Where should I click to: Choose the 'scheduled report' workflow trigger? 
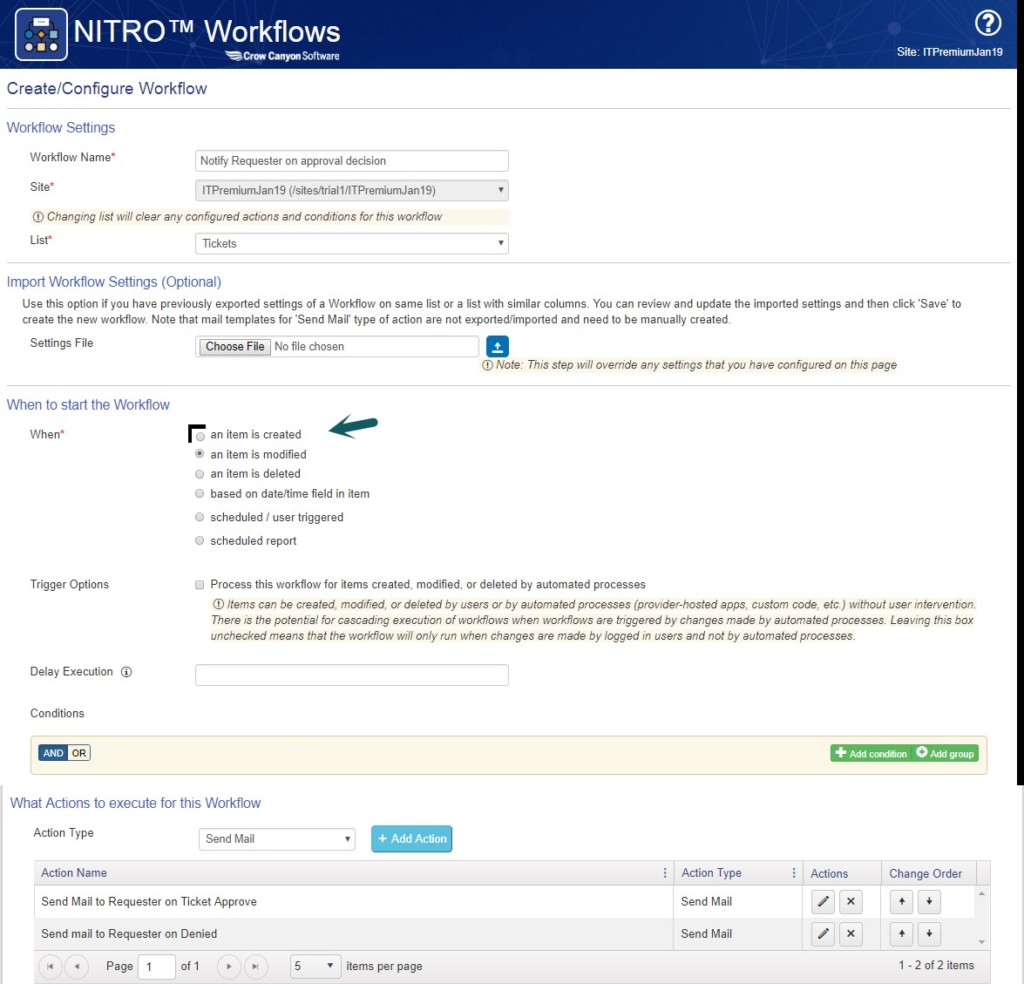click(x=199, y=540)
